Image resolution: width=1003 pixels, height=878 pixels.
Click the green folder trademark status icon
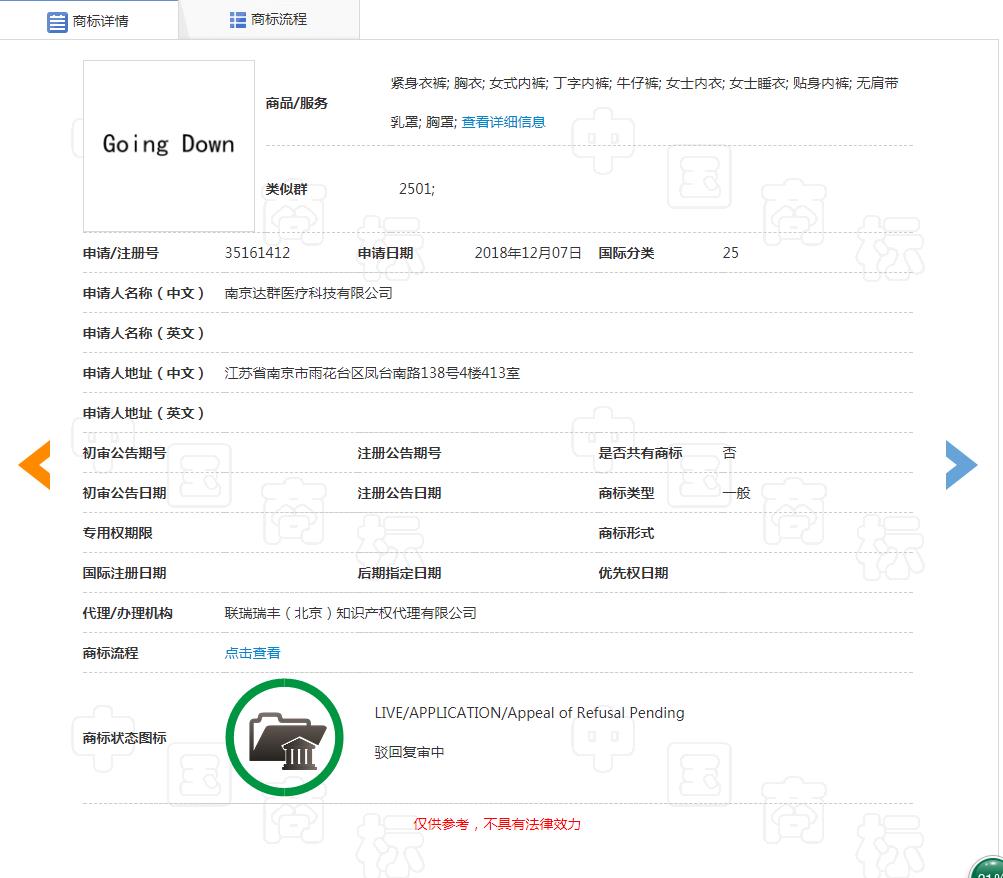[284, 736]
